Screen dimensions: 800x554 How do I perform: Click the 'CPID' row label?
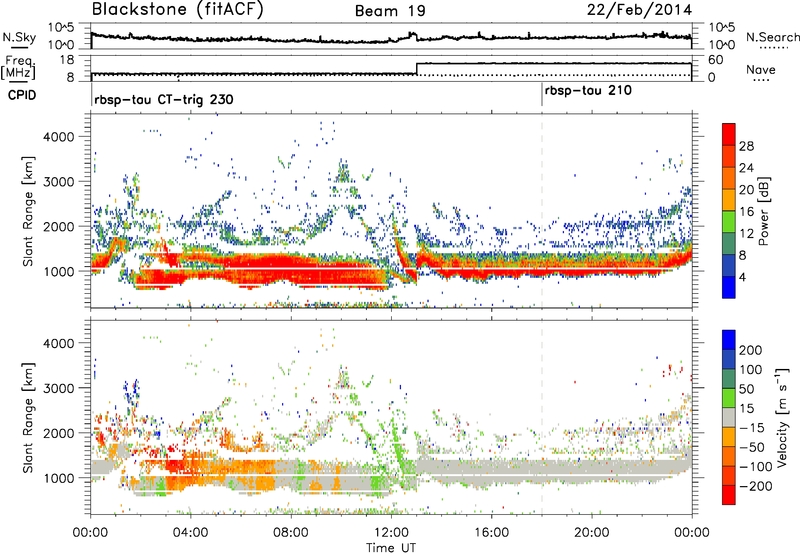pyautogui.click(x=22, y=95)
